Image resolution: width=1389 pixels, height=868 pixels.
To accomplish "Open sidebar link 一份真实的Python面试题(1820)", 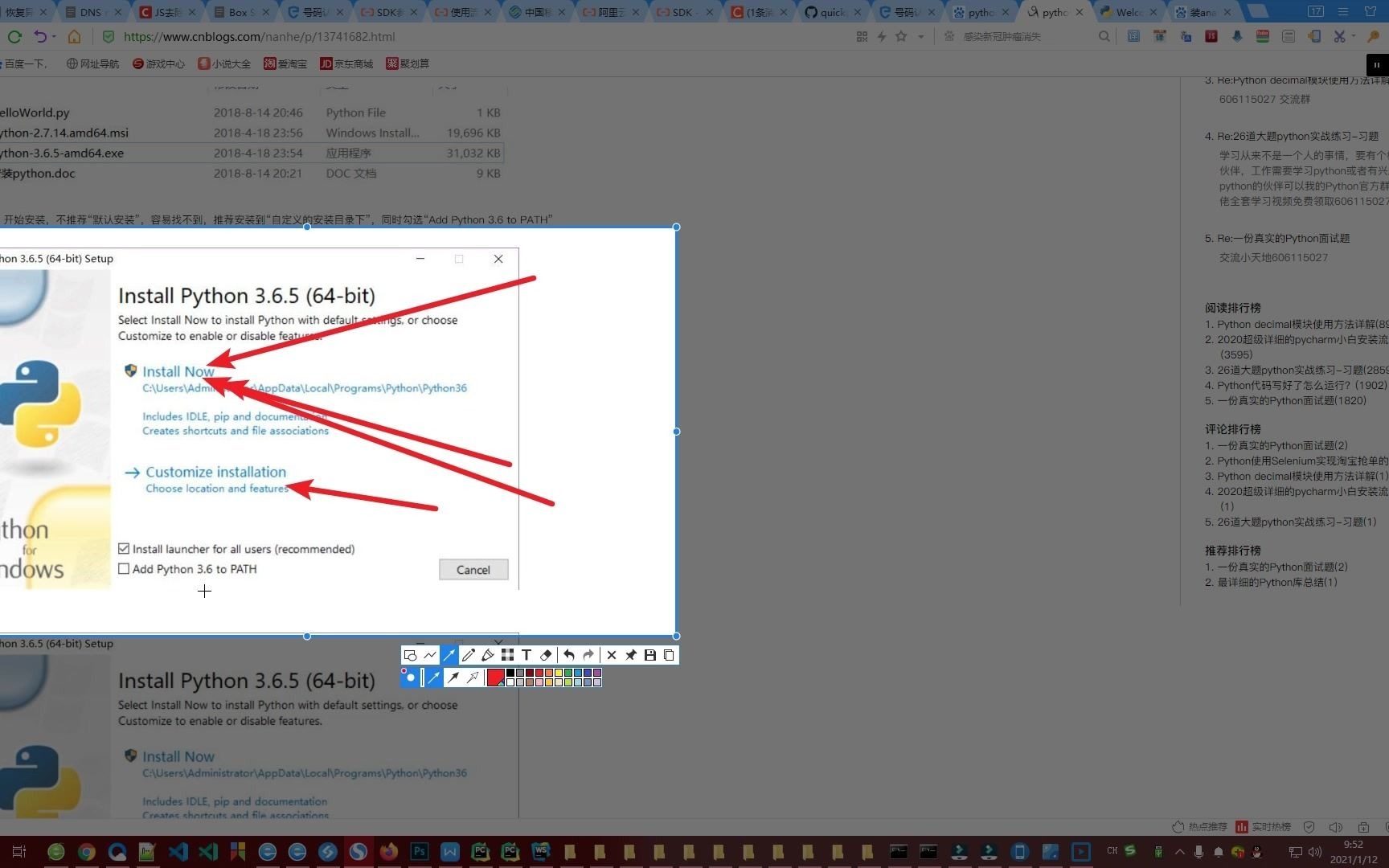I will 1291,400.
